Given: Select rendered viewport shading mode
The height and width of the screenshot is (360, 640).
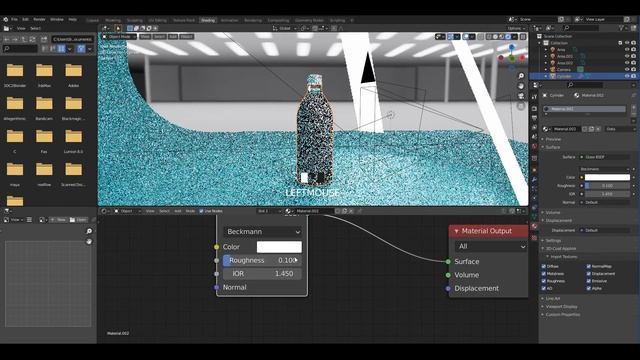Looking at the screenshot, I should (508, 36).
